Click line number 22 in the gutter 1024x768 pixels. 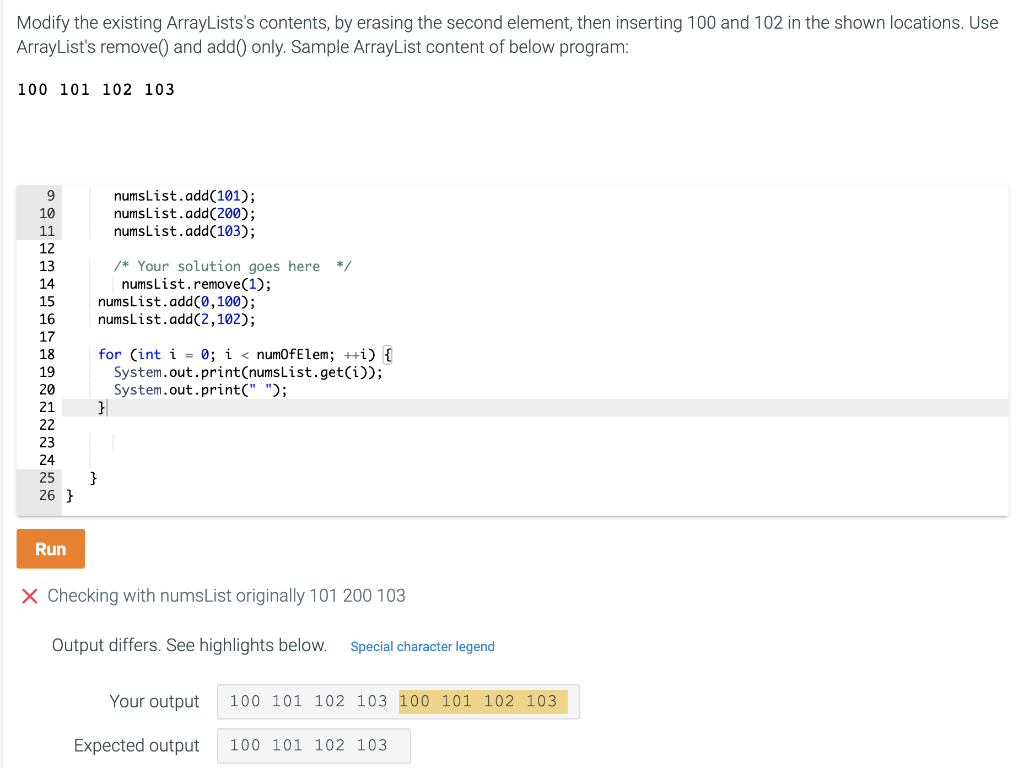tap(47, 425)
